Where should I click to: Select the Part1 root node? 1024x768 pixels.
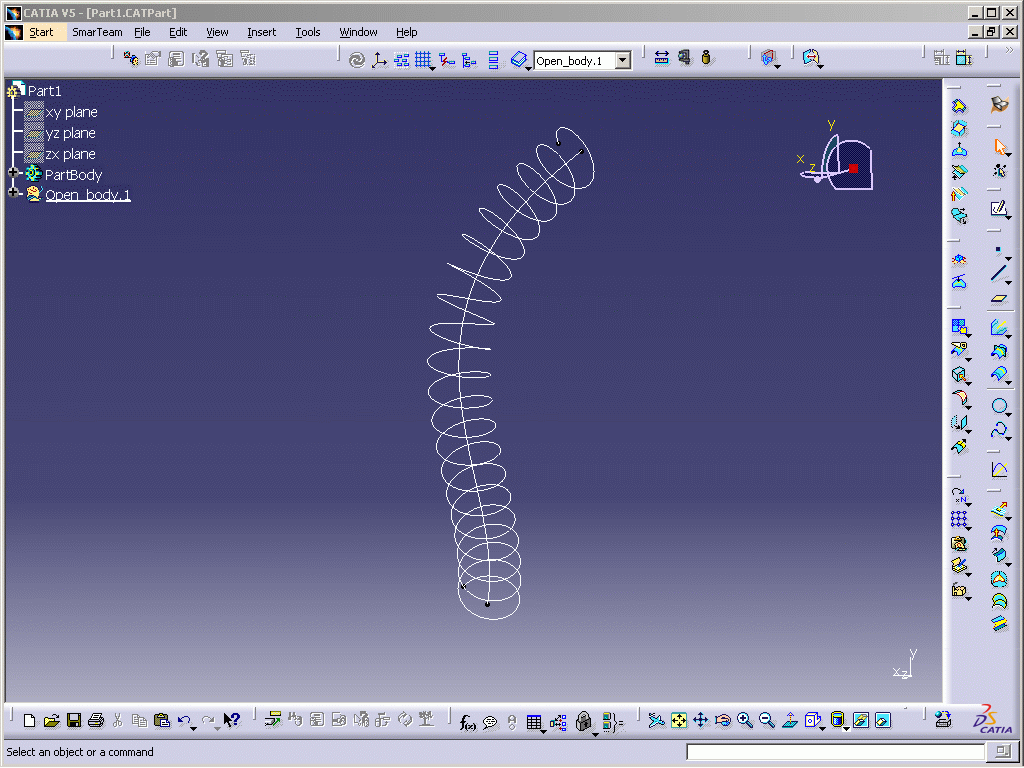point(44,91)
